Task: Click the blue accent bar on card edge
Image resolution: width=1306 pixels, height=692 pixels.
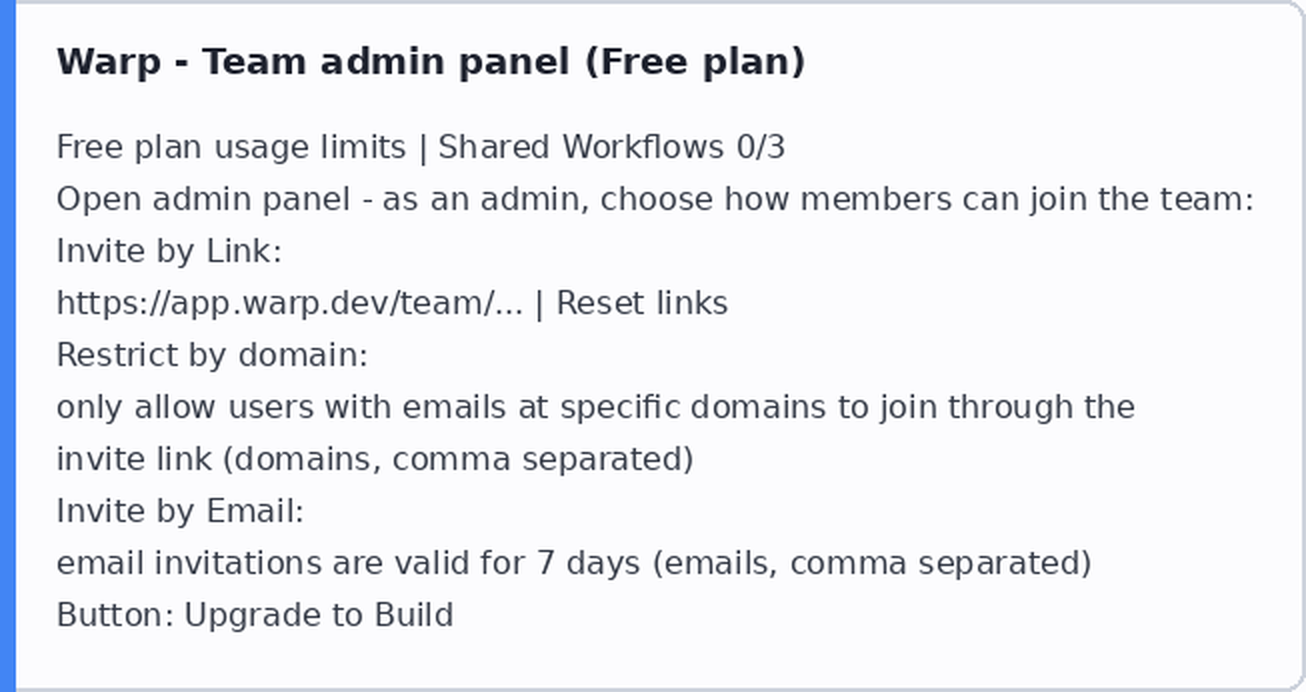Action: coord(8,346)
